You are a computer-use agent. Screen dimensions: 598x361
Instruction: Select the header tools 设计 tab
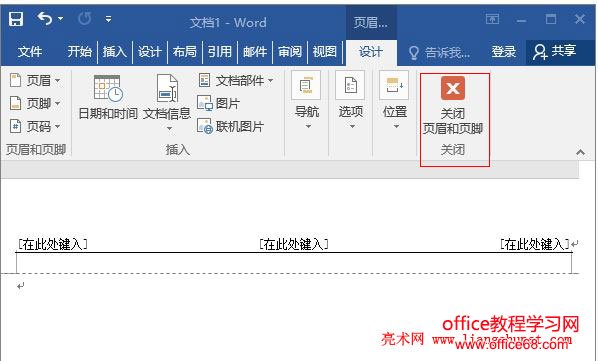[371, 52]
